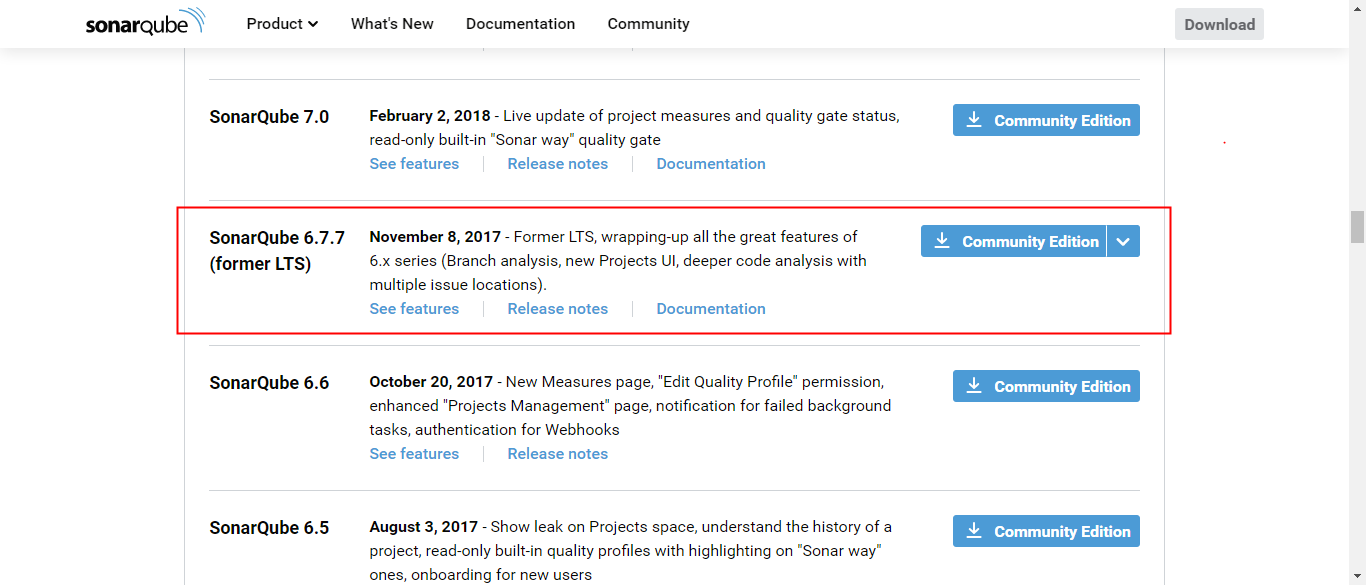Download SonarQube 6.5 Community Edition

pyautogui.click(x=1061, y=532)
